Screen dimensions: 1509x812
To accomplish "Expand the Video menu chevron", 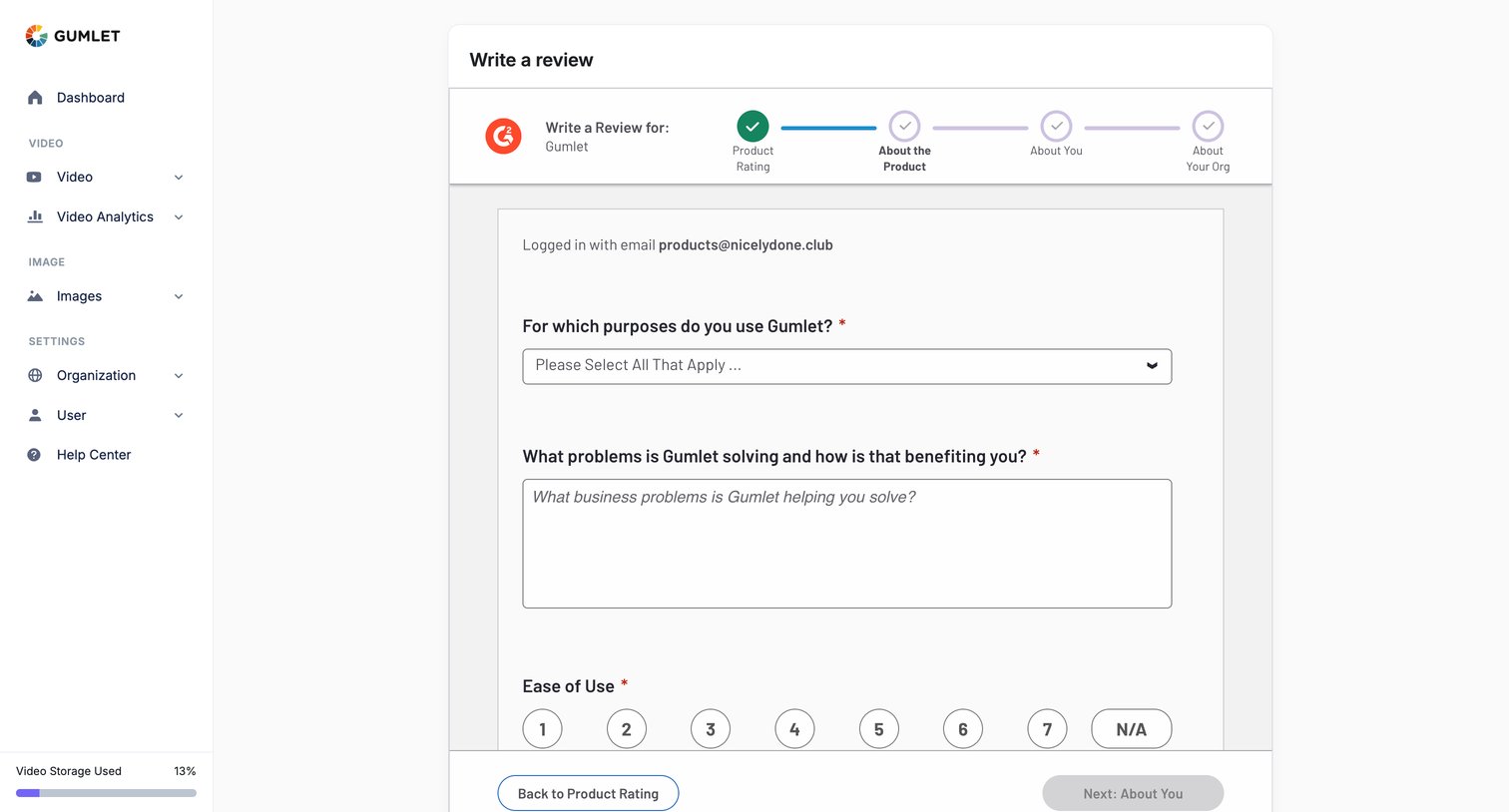I will [179, 178].
